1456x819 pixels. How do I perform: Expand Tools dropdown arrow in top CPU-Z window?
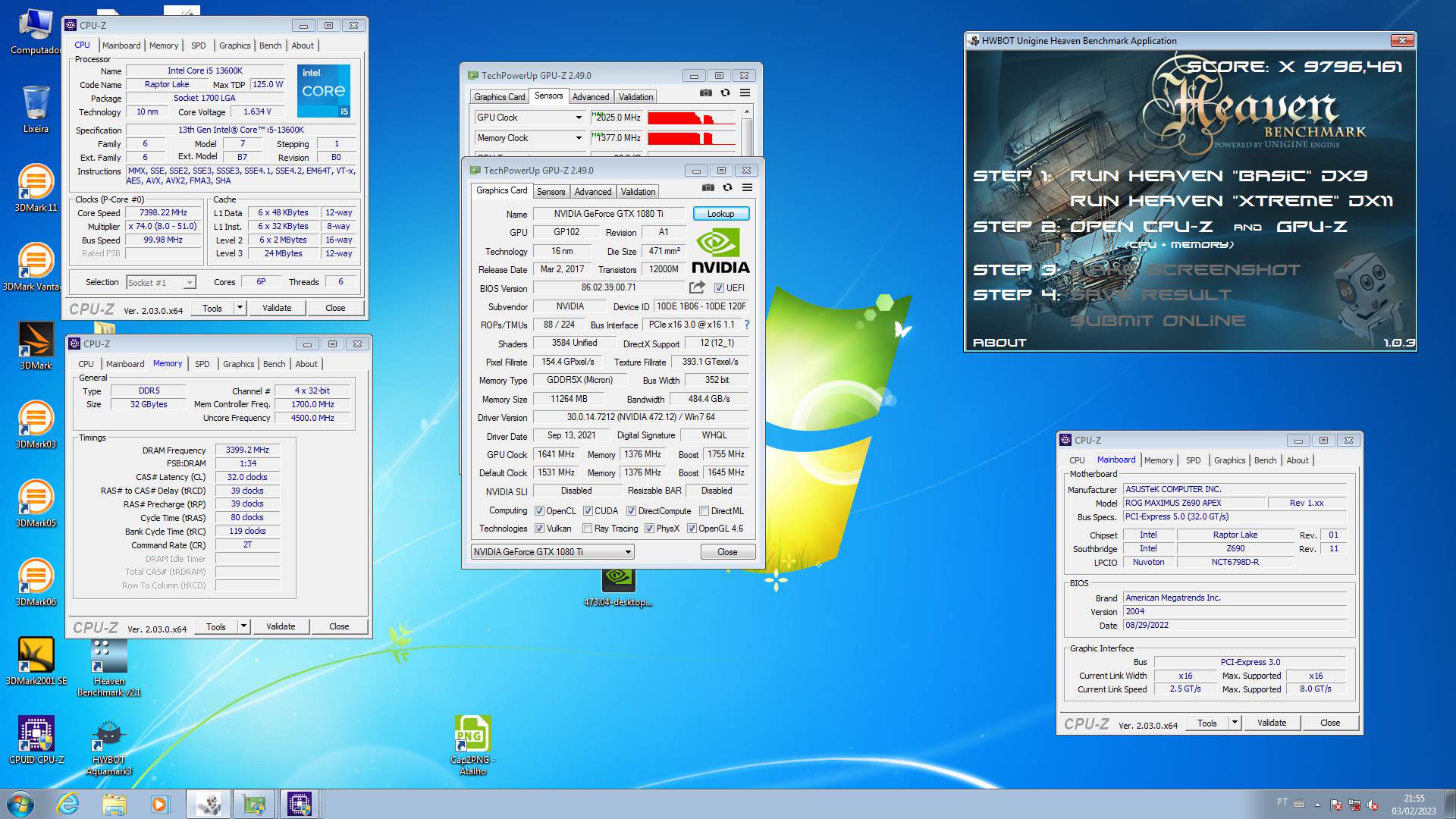tap(240, 308)
